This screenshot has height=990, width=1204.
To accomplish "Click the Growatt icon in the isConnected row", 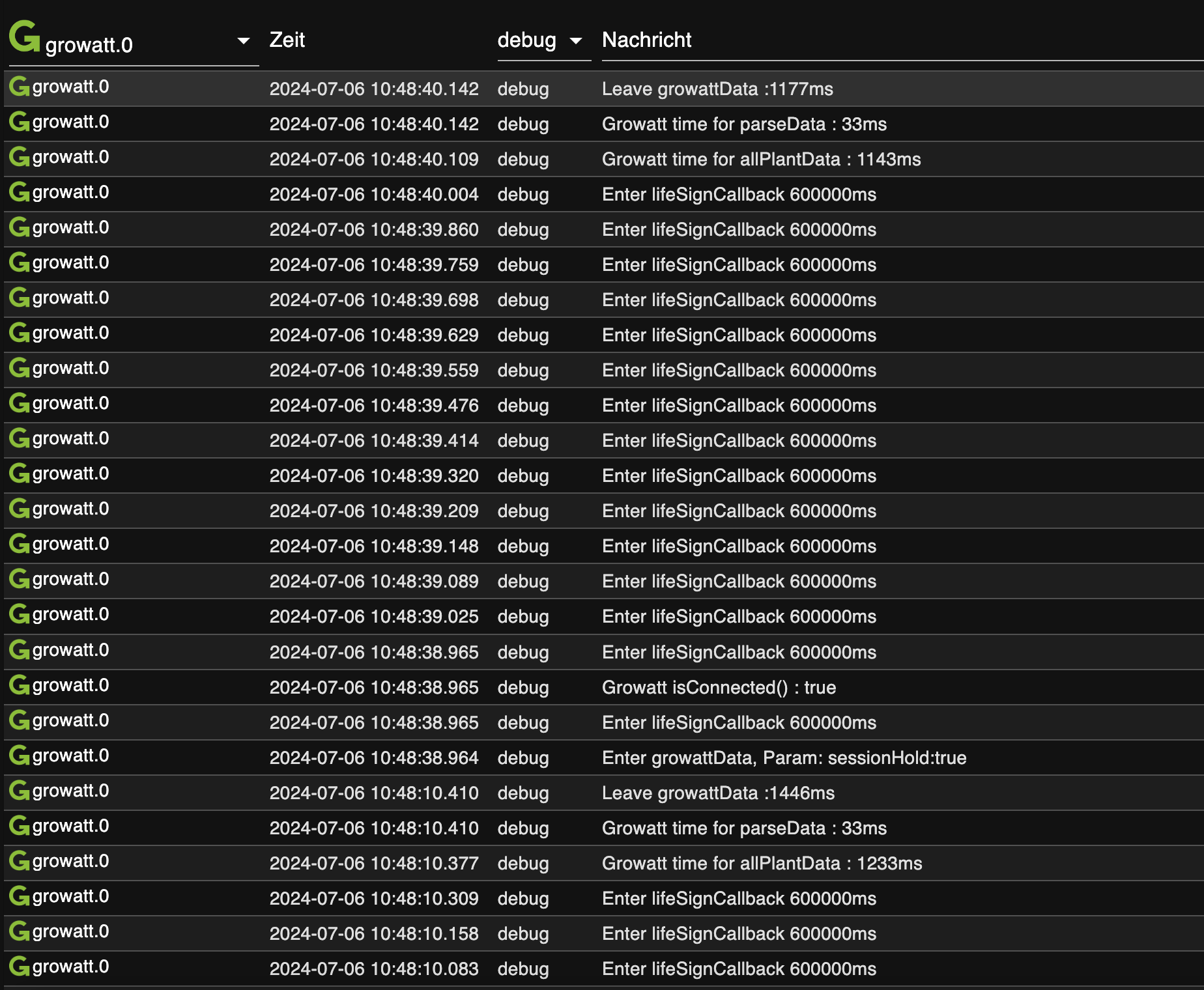I will click(20, 685).
